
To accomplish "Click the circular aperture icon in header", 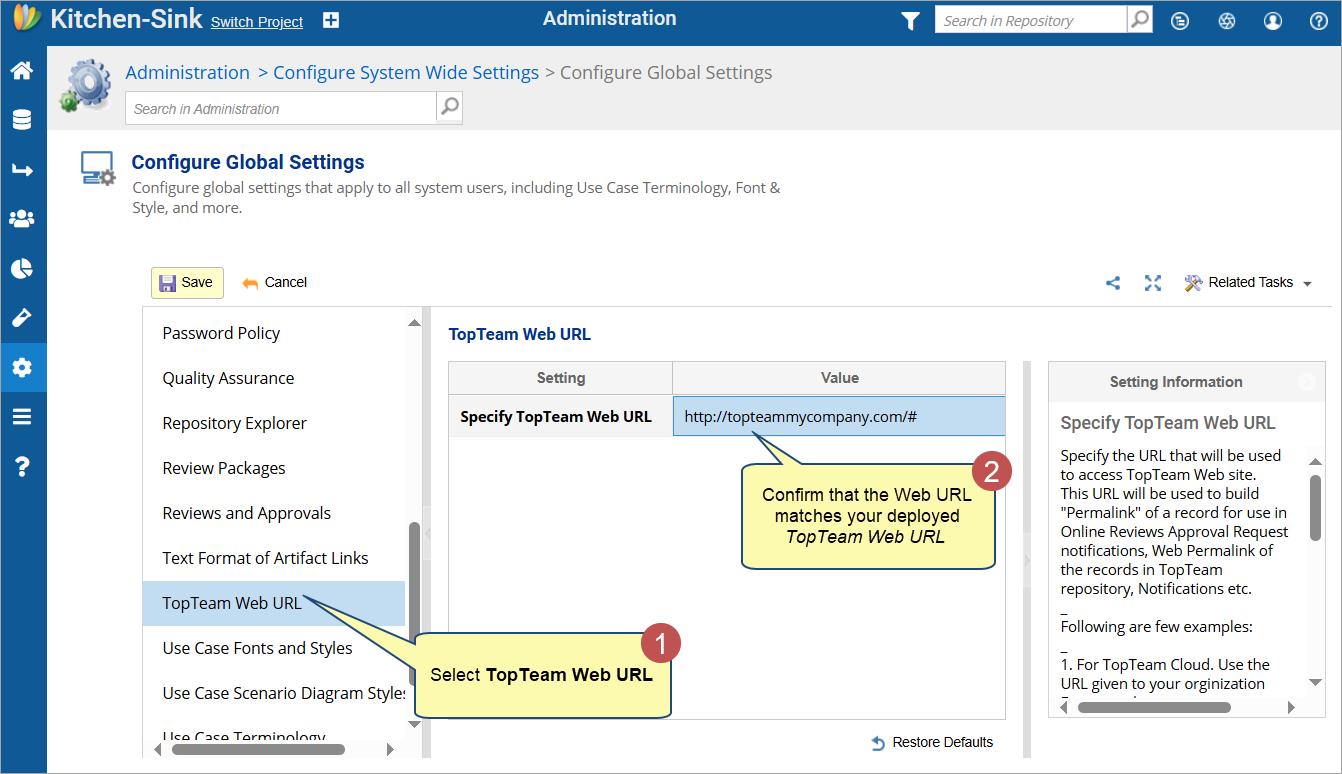I will [1227, 21].
